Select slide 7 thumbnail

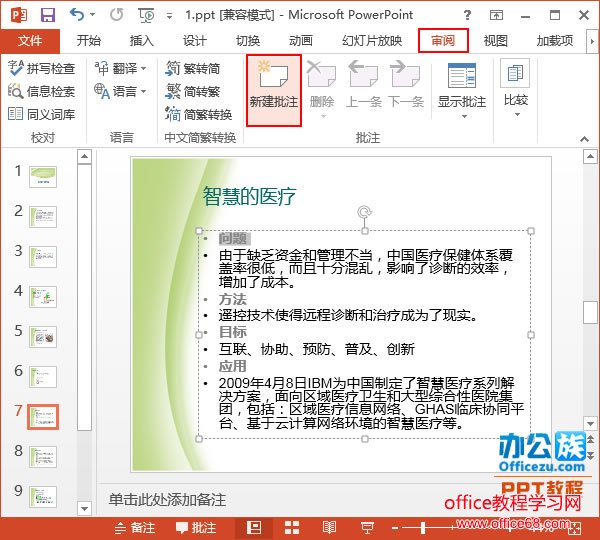pyautogui.click(x=43, y=416)
